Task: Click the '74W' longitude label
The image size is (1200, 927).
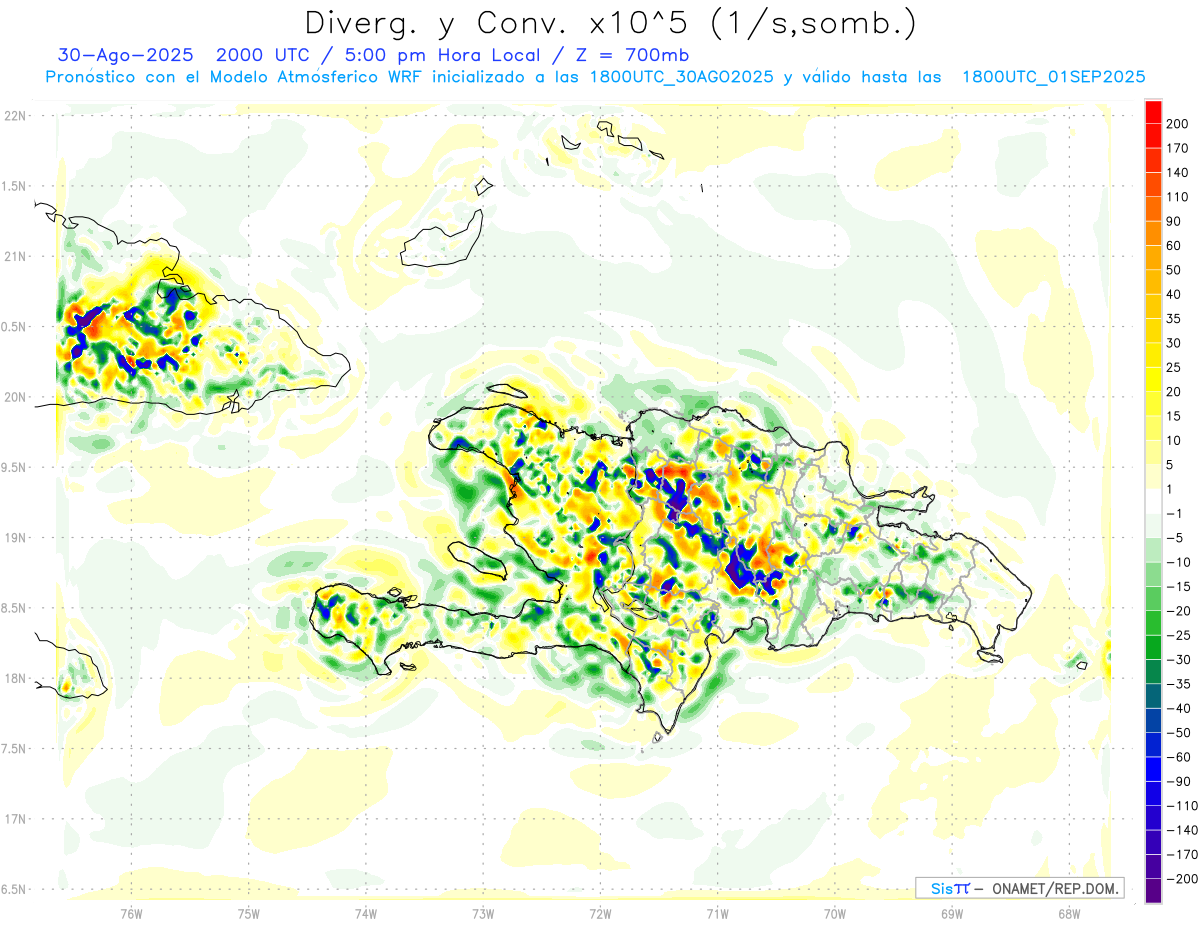Action: (x=366, y=913)
